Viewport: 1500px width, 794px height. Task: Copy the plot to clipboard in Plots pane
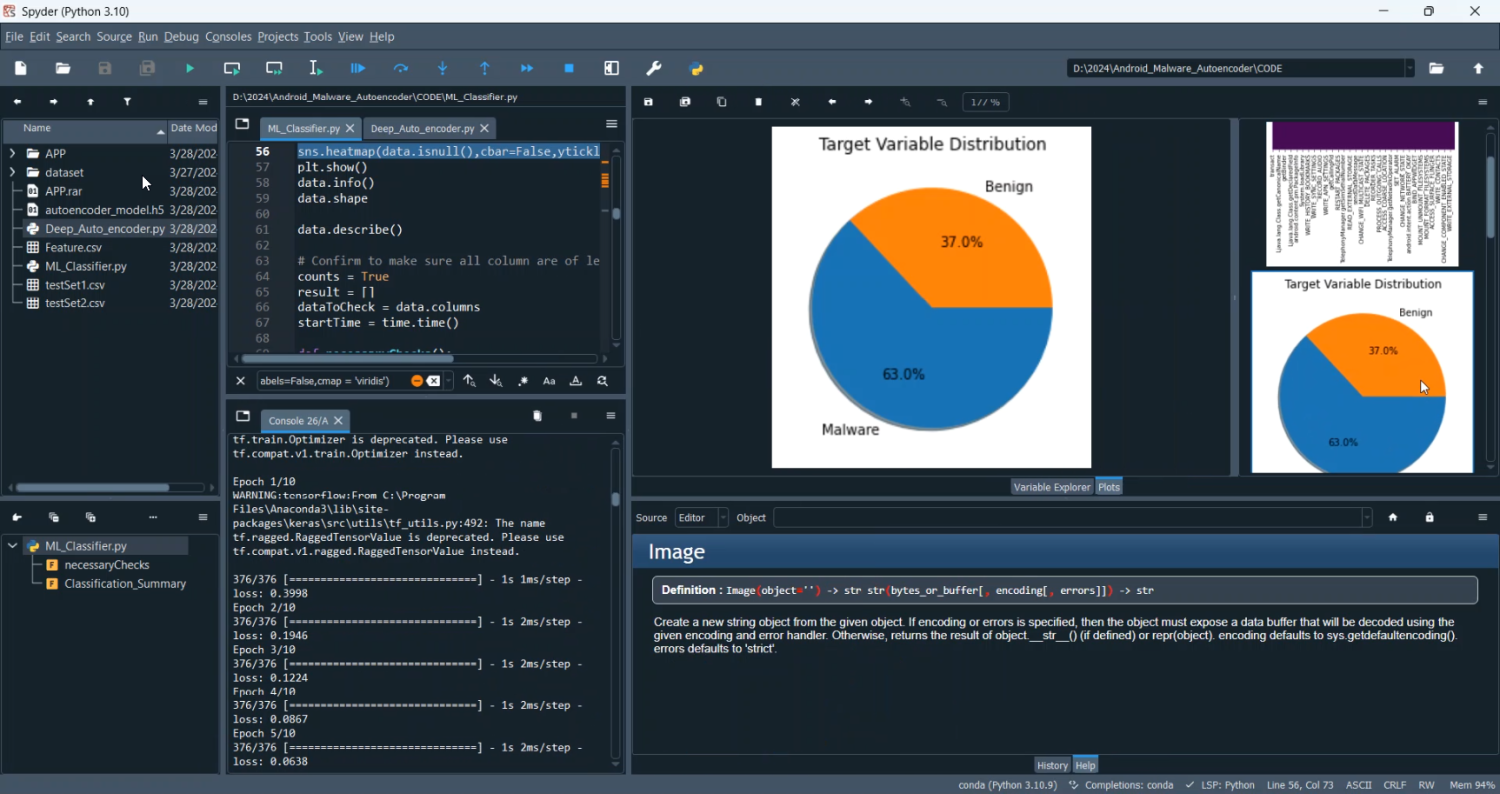722,102
